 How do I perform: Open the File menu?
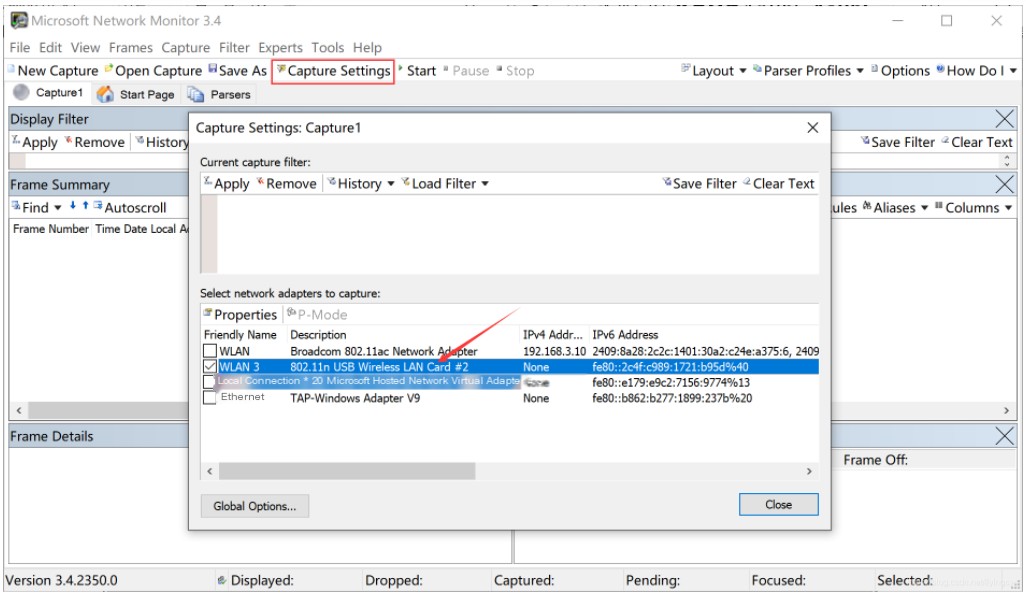tap(20, 47)
